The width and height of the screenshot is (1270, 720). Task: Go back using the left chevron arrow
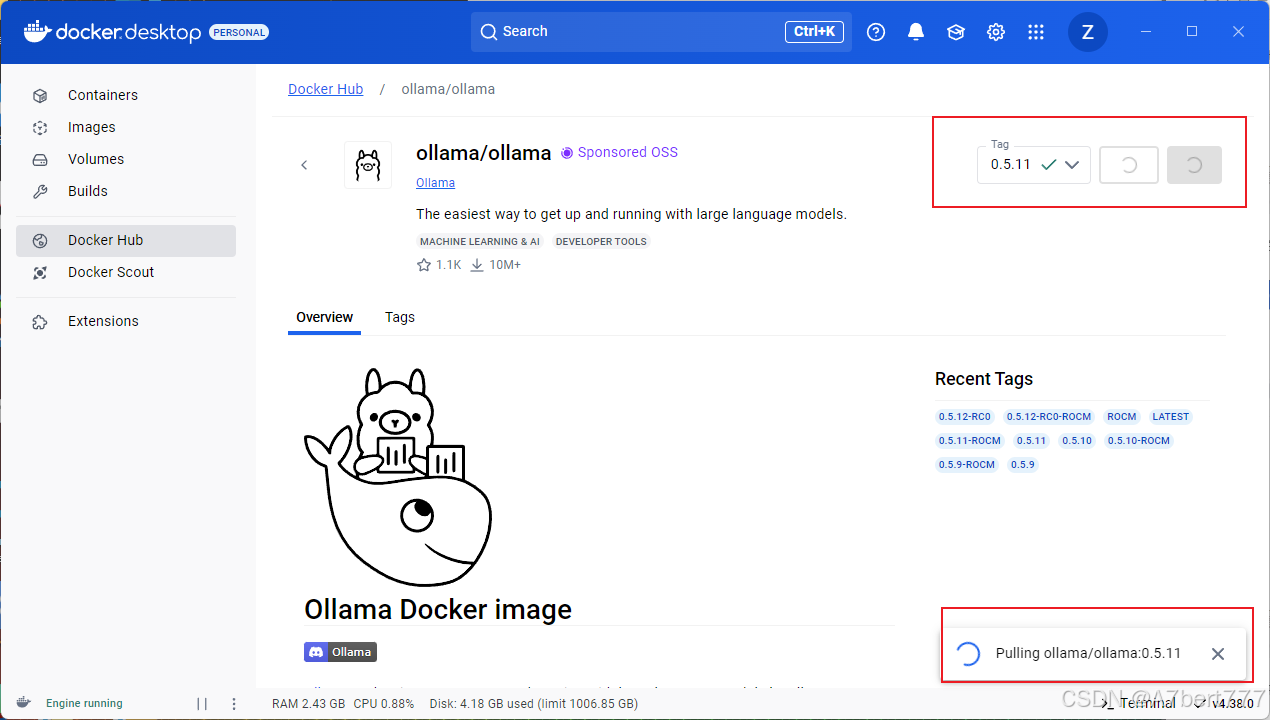pyautogui.click(x=304, y=165)
